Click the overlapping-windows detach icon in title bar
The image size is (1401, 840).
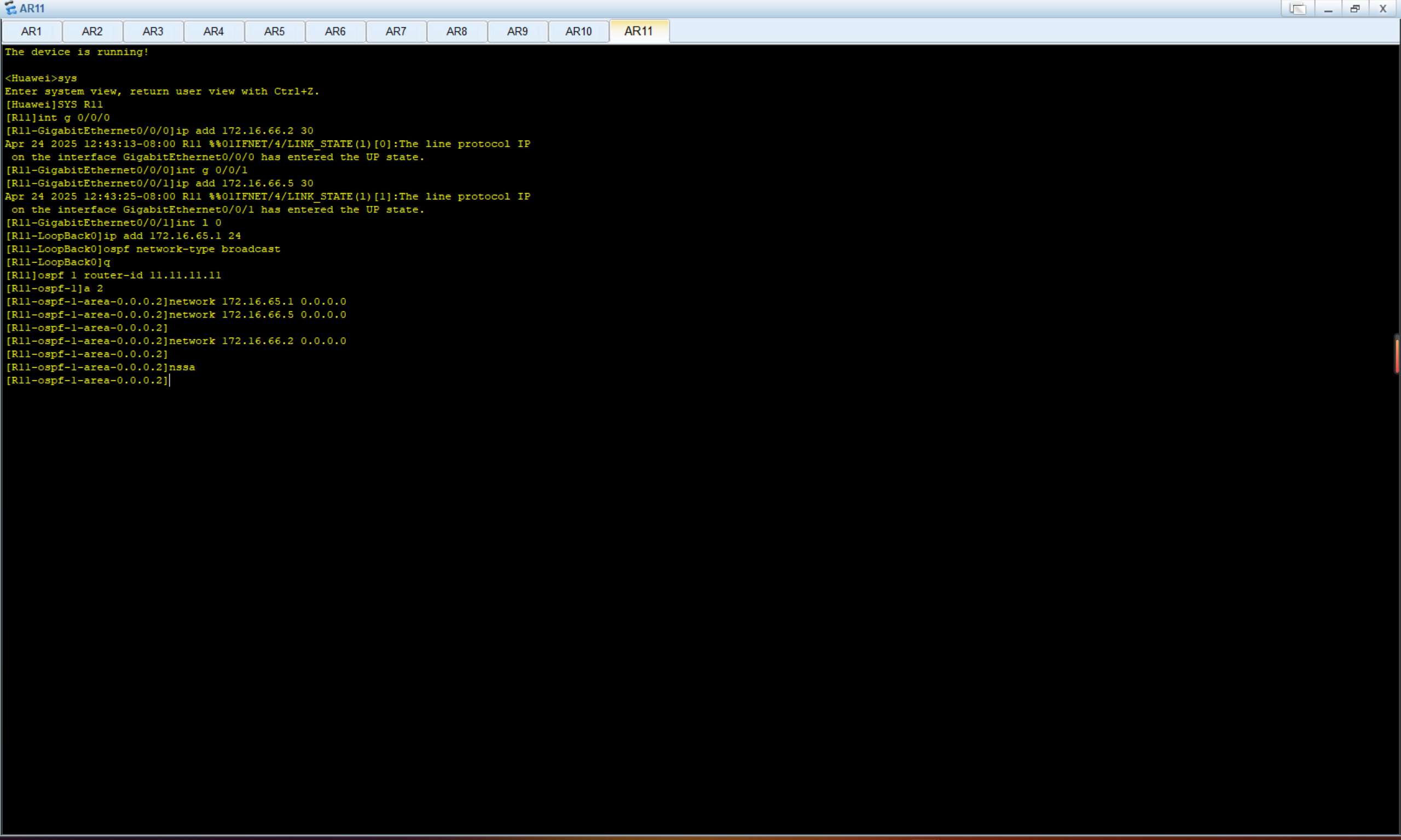1298,9
